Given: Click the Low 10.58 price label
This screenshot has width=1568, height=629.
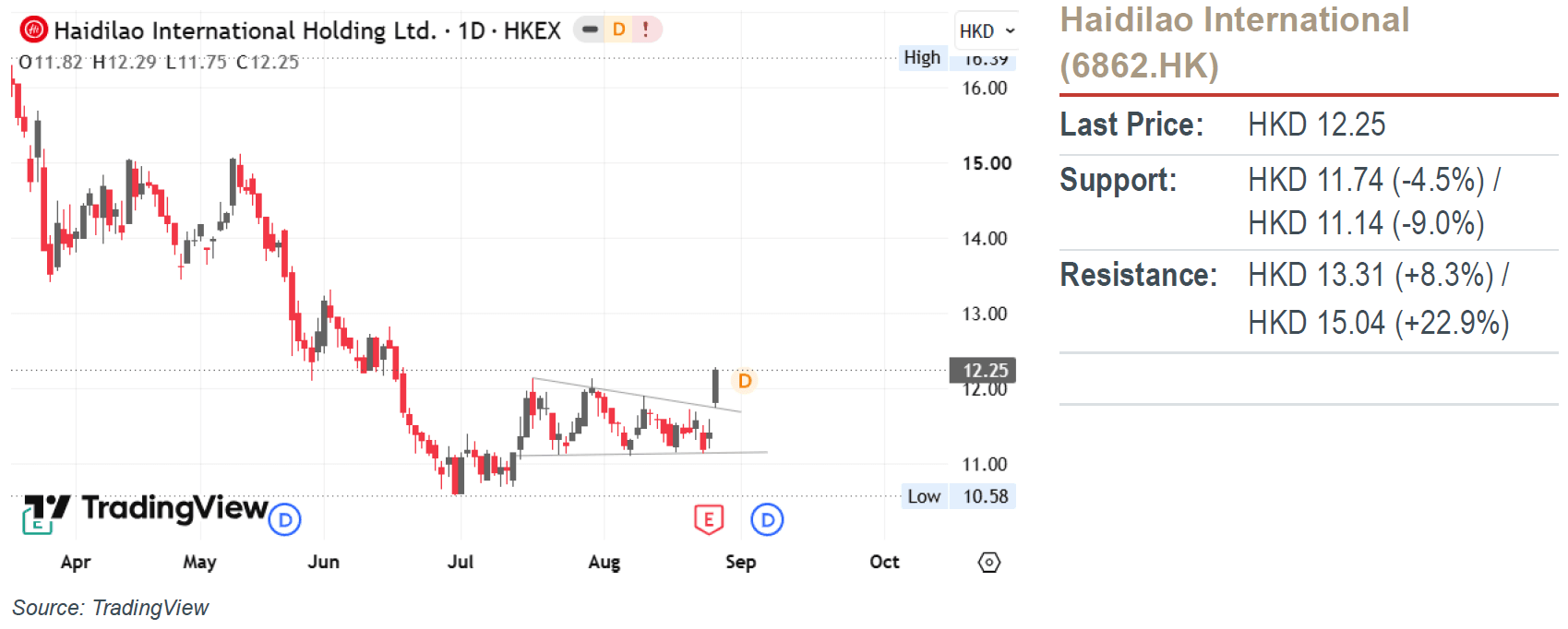Looking at the screenshot, I should (958, 496).
